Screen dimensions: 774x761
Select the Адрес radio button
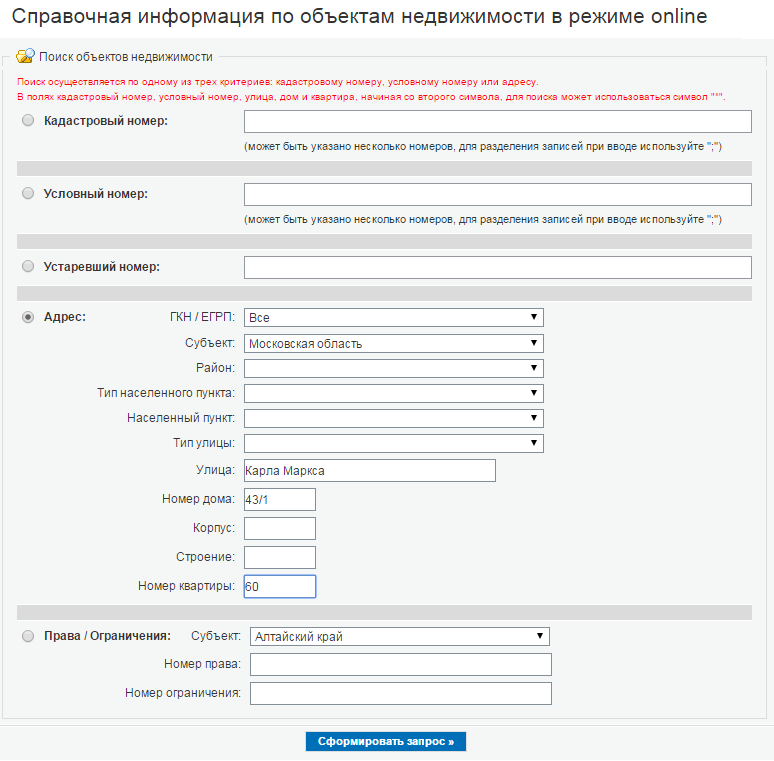(x=28, y=317)
